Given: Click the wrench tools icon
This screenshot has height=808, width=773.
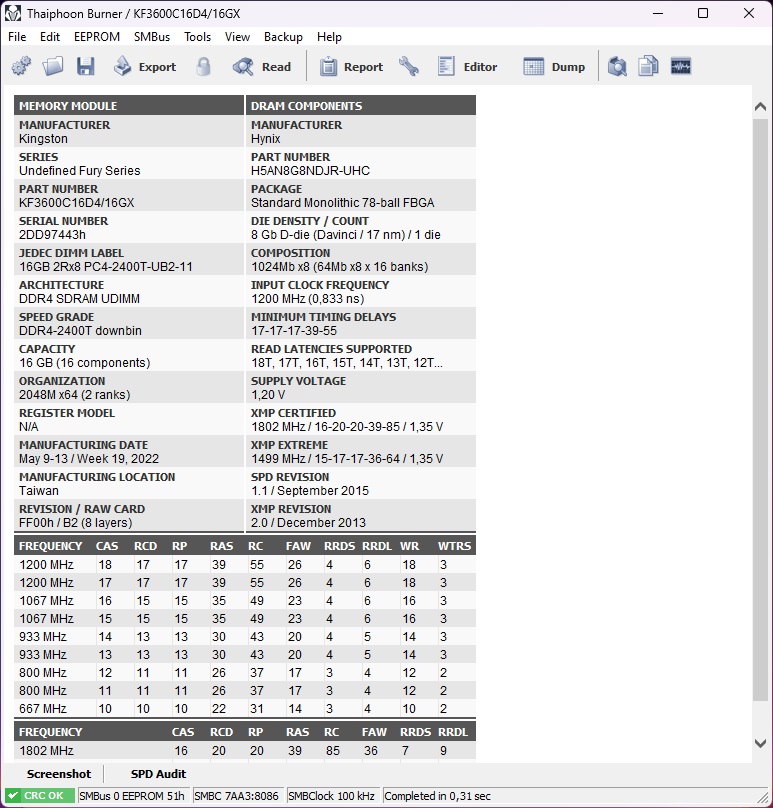Looking at the screenshot, I should pos(409,66).
